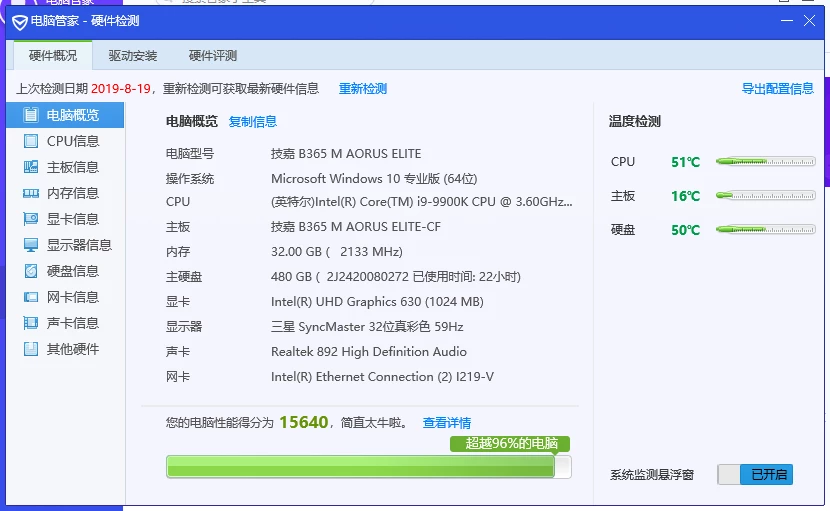Viewport: 830px width, 511px height.
Task: Click Realtek 892 High Definition Audio text
Action: pyautogui.click(x=369, y=352)
